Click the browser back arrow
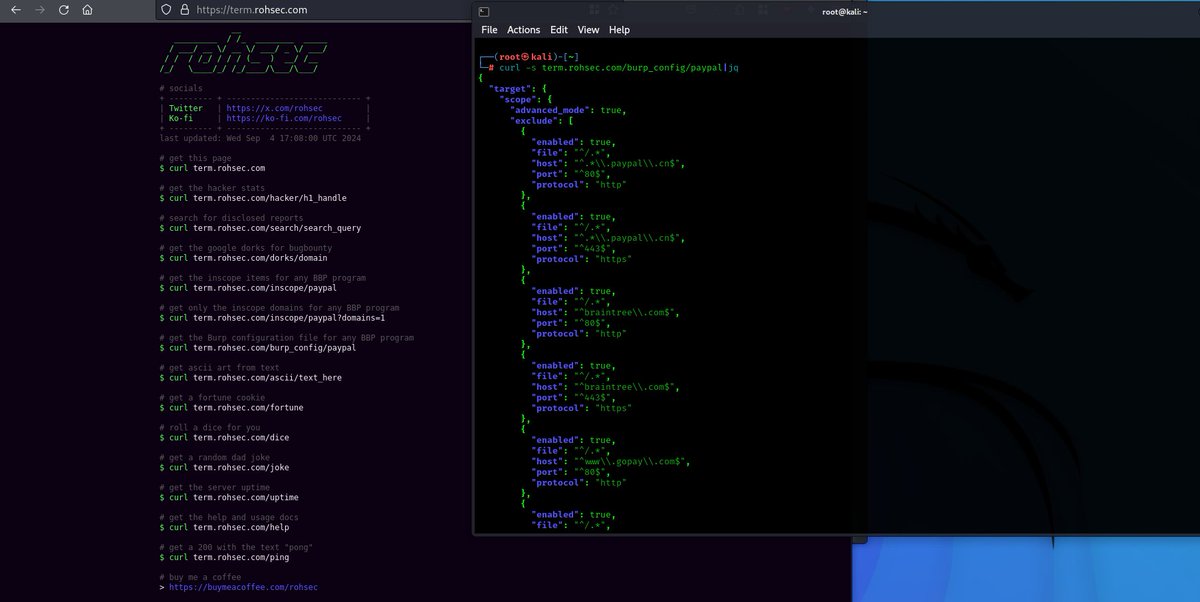 [x=14, y=9]
